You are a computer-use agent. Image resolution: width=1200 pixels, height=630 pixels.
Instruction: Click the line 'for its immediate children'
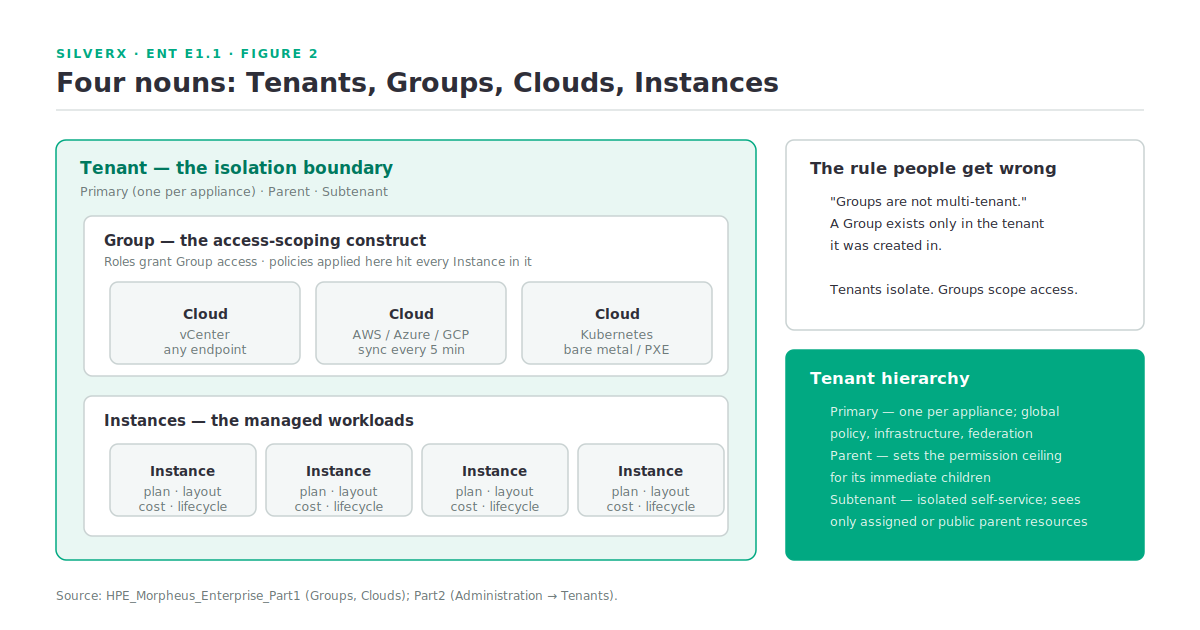[x=911, y=478]
